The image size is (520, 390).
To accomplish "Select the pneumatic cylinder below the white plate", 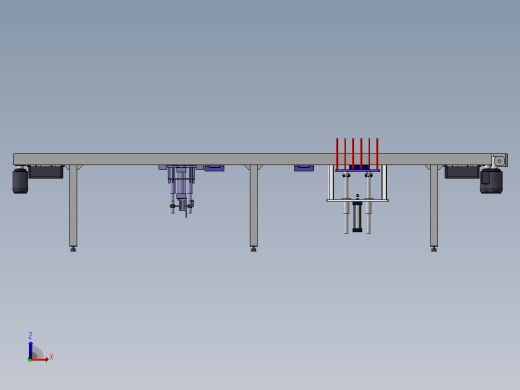I will tap(357, 216).
